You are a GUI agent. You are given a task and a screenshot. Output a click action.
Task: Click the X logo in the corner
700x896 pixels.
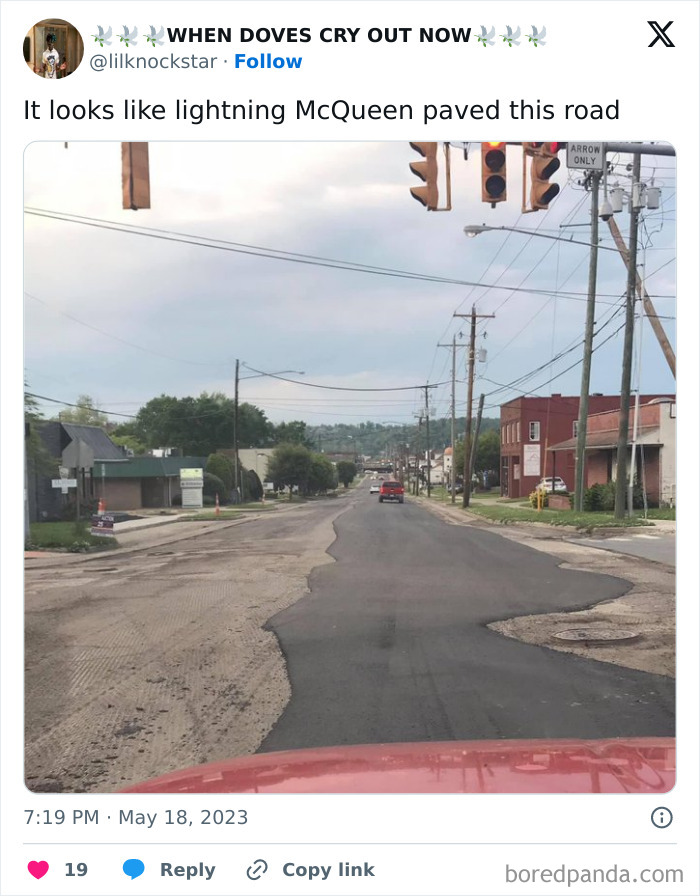click(661, 34)
